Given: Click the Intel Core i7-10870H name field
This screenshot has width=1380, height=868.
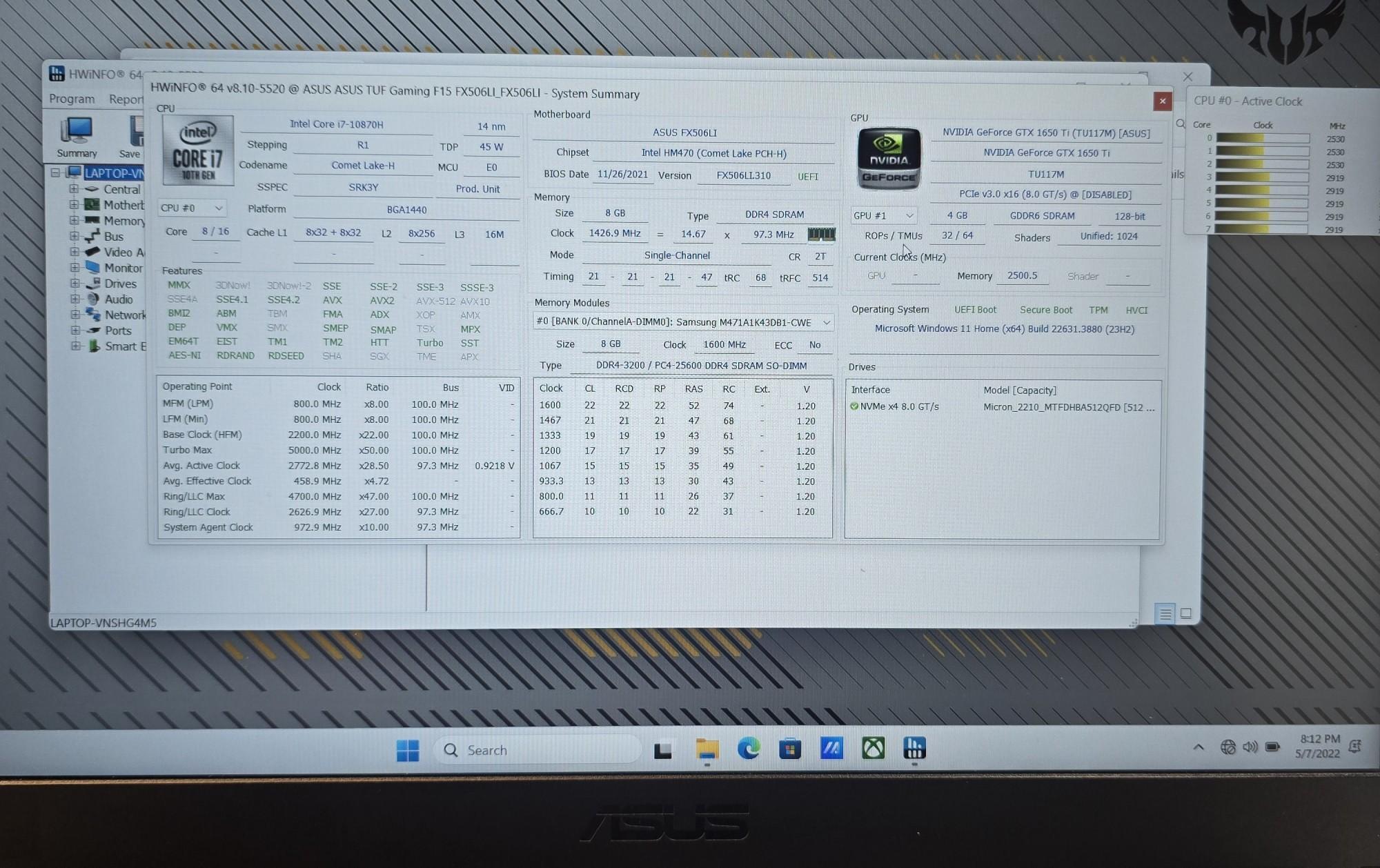Looking at the screenshot, I should click(x=336, y=124).
